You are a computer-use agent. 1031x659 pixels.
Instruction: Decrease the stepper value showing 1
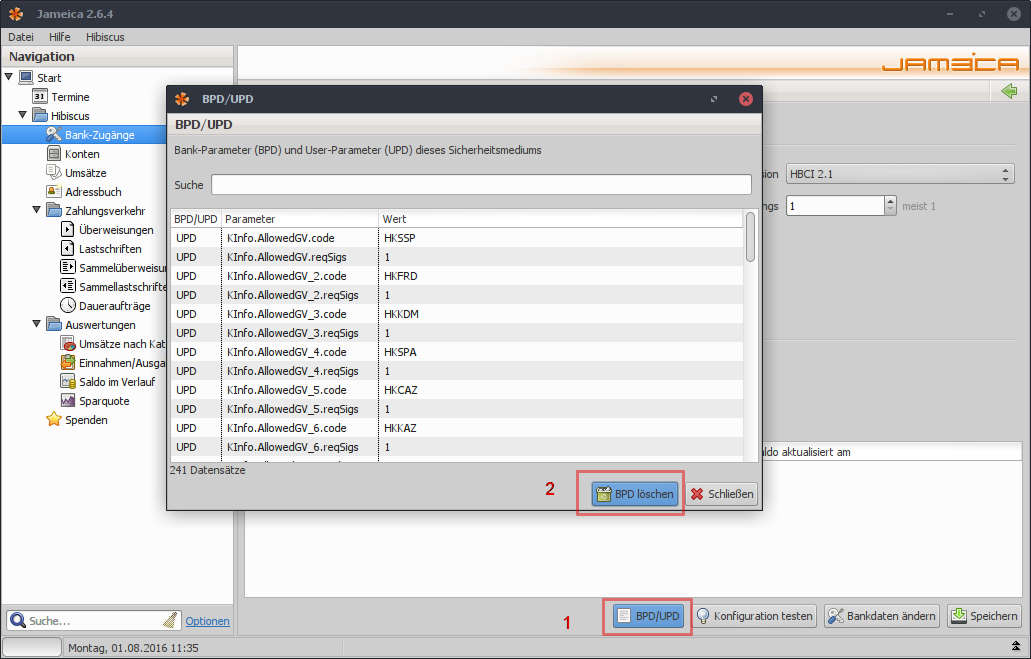coord(890,210)
